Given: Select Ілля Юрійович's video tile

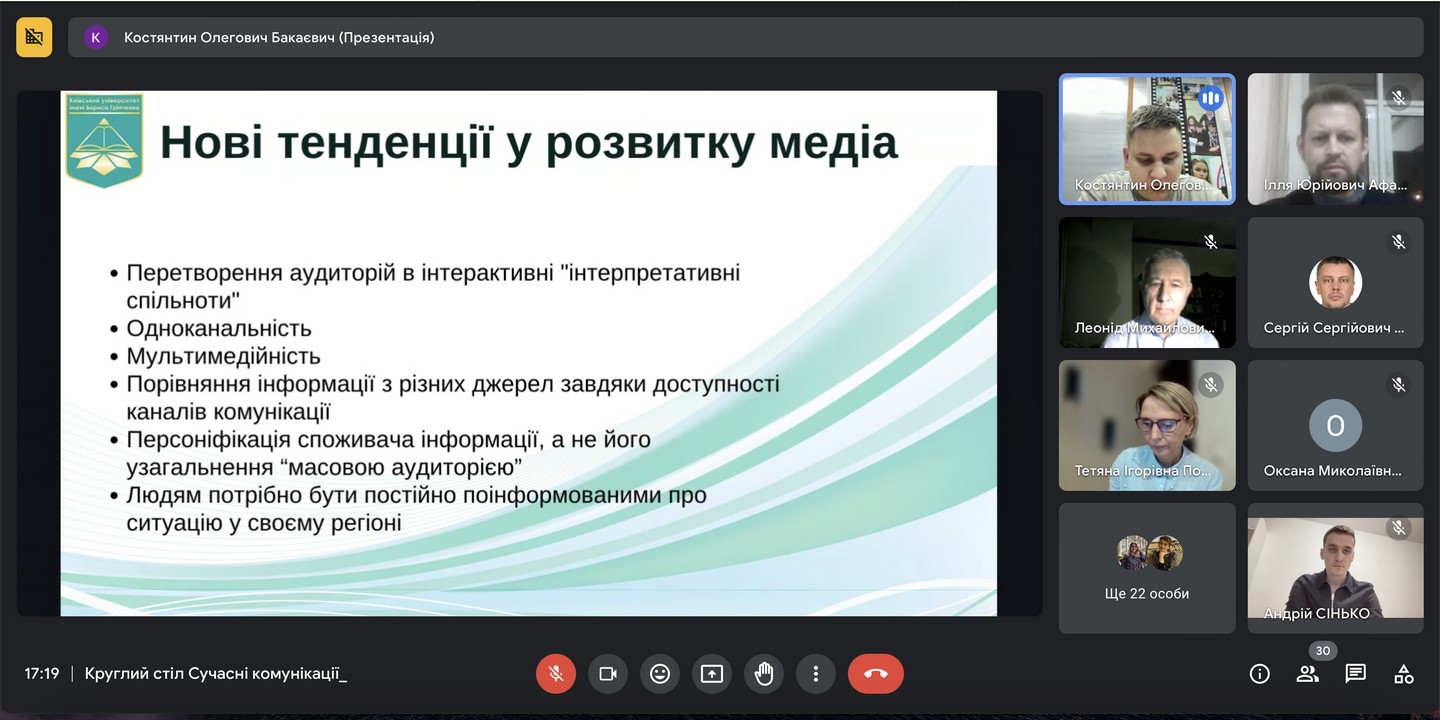Looking at the screenshot, I should click(x=1335, y=139).
